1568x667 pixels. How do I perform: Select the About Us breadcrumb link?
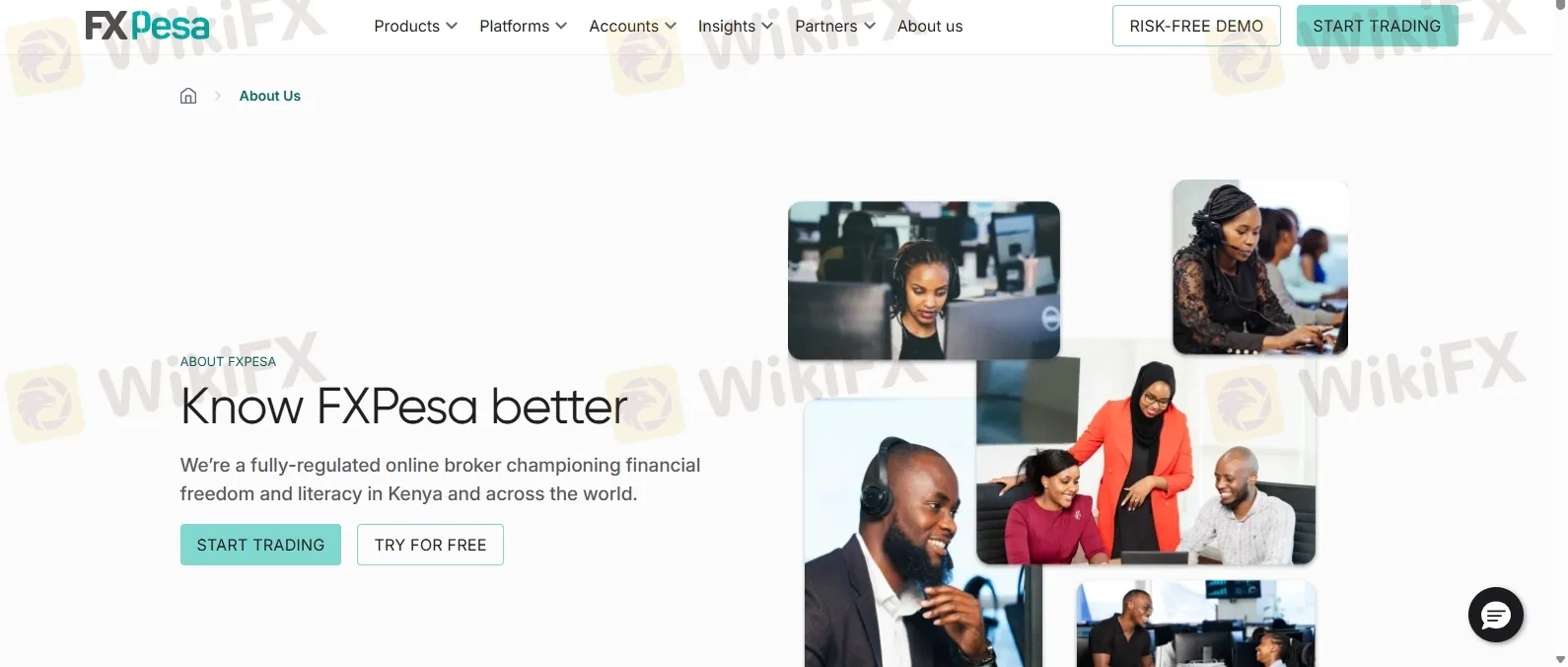(x=269, y=96)
